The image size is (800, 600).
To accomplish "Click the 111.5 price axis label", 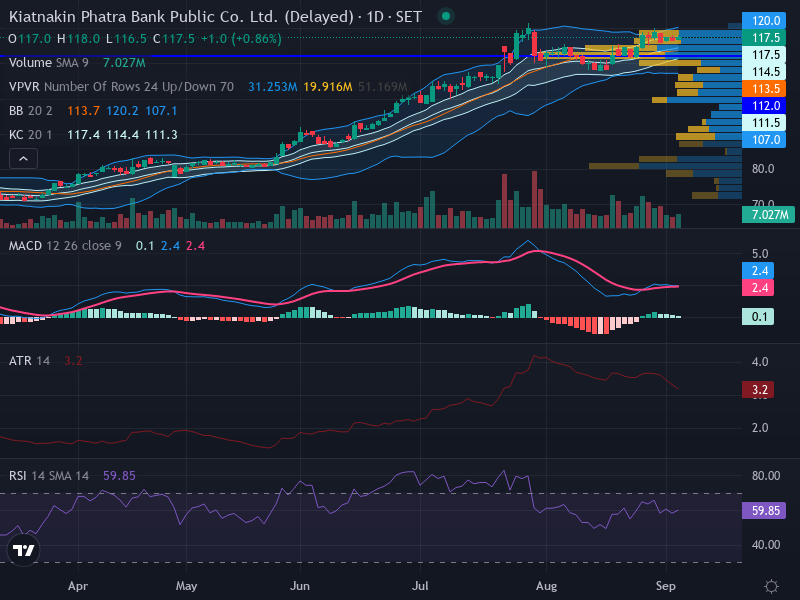I will (x=764, y=122).
